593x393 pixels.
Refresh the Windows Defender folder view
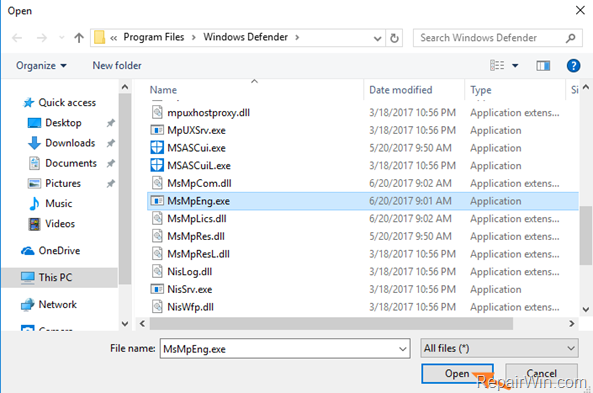[394, 38]
